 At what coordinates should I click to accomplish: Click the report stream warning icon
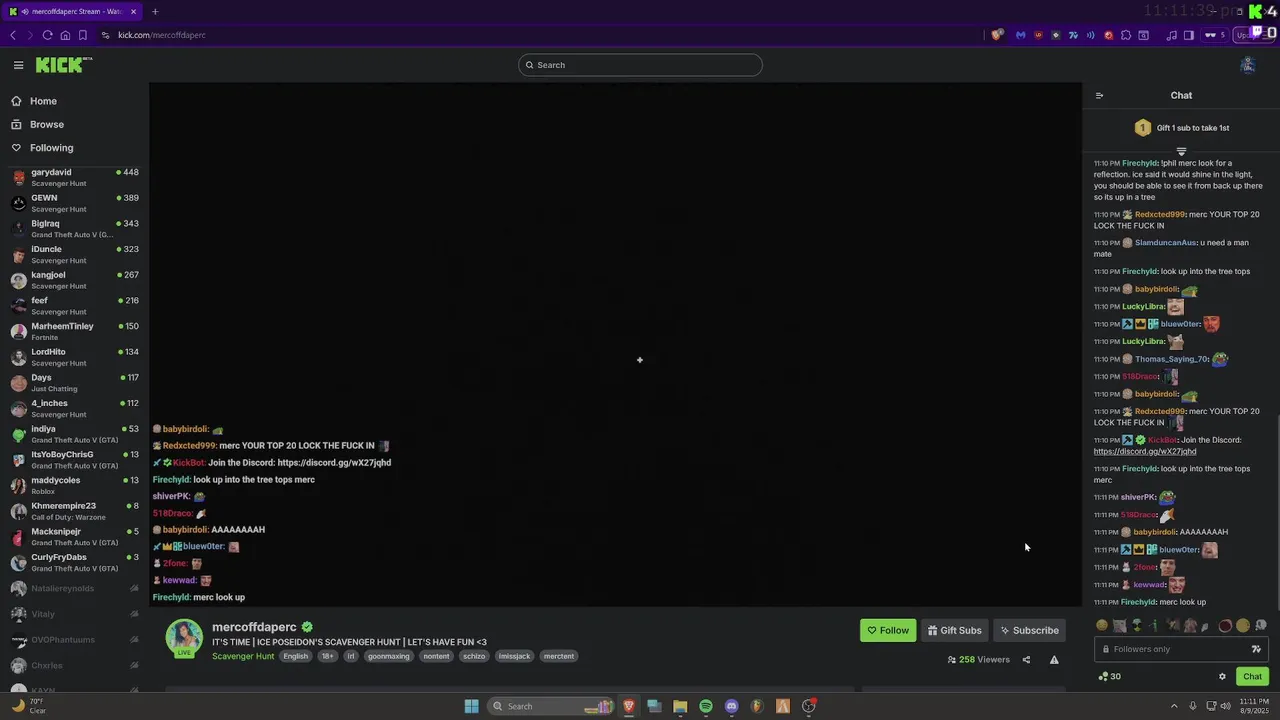coord(1054,660)
